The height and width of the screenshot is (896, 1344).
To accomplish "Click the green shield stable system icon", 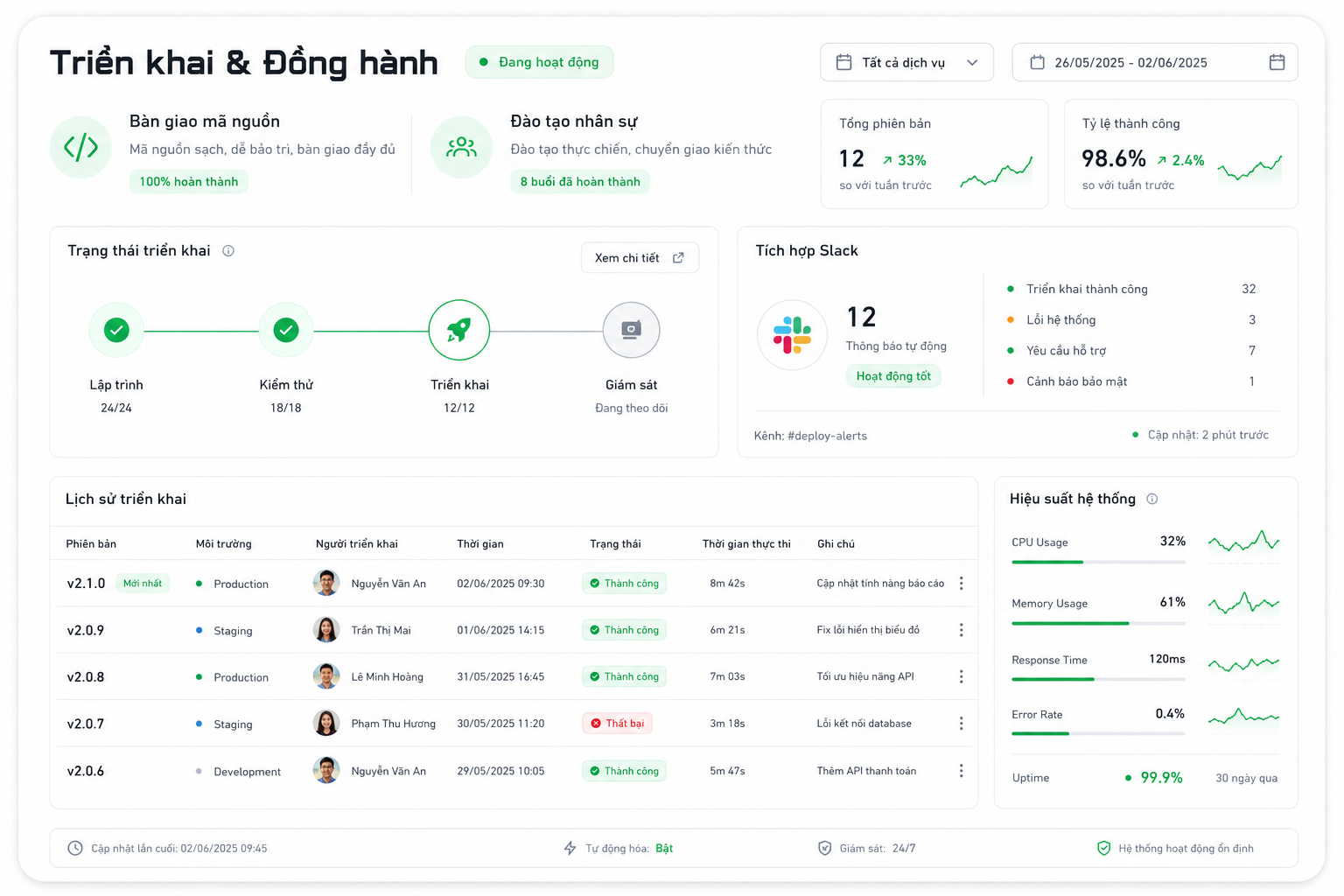I will 1103,848.
